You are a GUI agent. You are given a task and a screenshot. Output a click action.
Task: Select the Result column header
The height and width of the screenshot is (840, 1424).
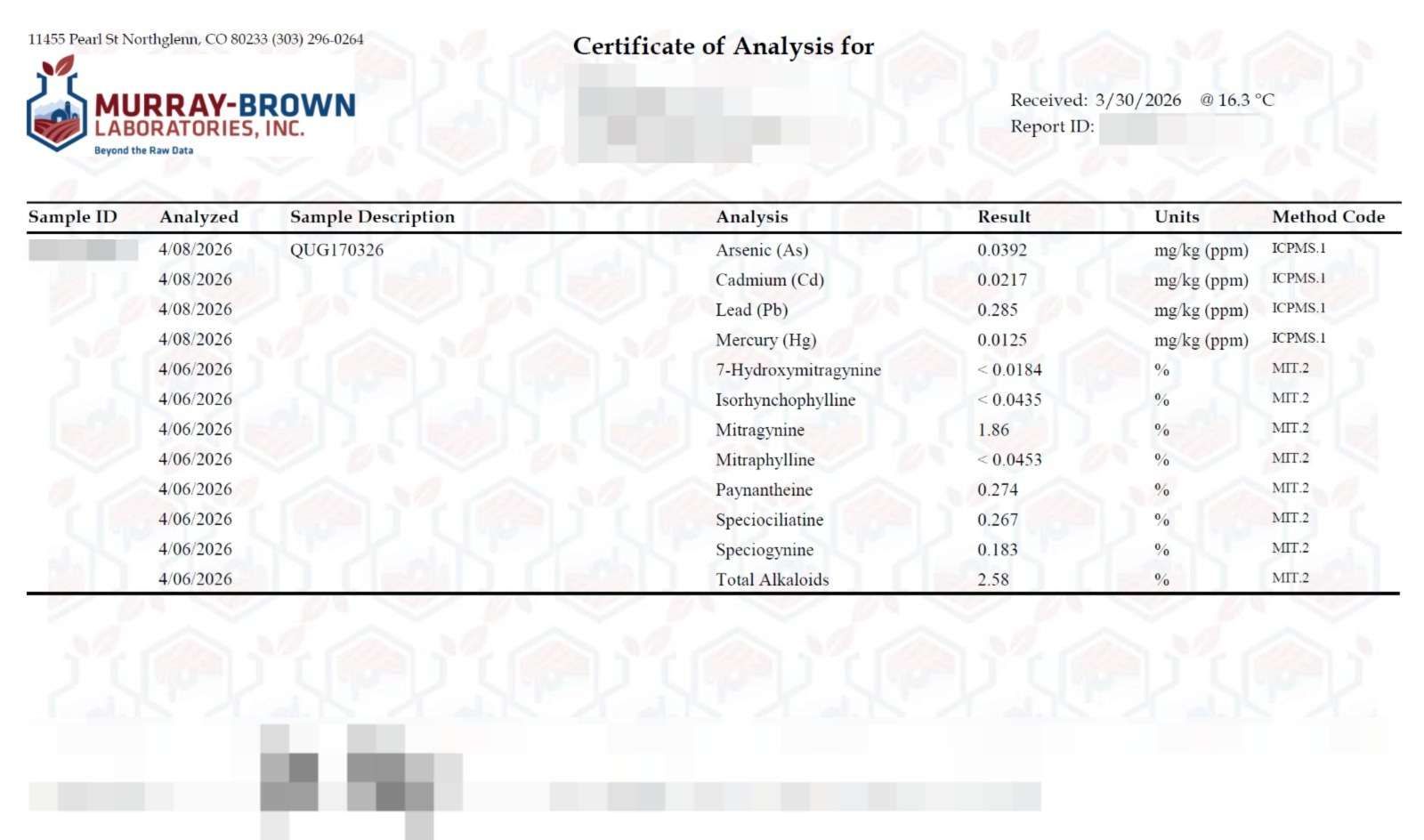point(1004,217)
